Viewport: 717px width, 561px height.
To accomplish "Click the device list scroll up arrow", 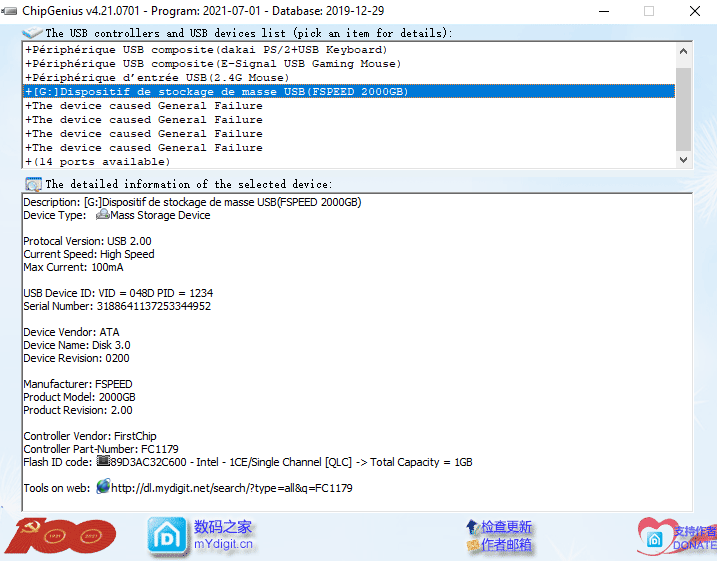I will click(x=684, y=51).
